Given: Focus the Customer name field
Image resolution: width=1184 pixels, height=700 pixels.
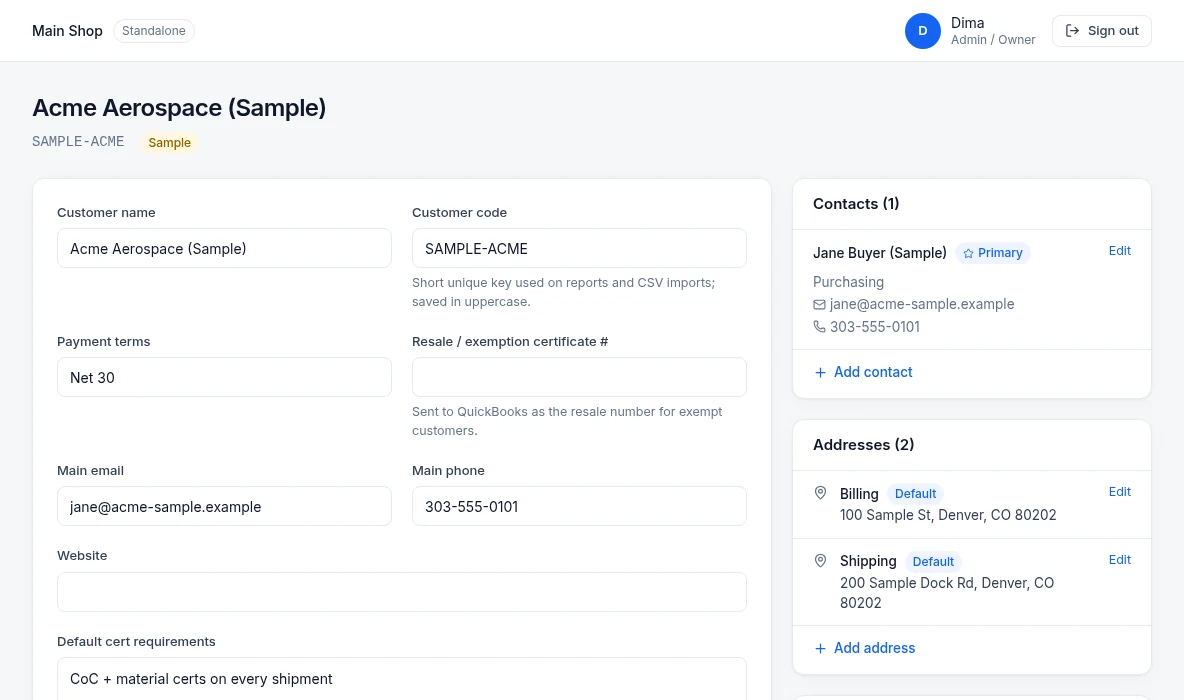Looking at the screenshot, I should [224, 248].
